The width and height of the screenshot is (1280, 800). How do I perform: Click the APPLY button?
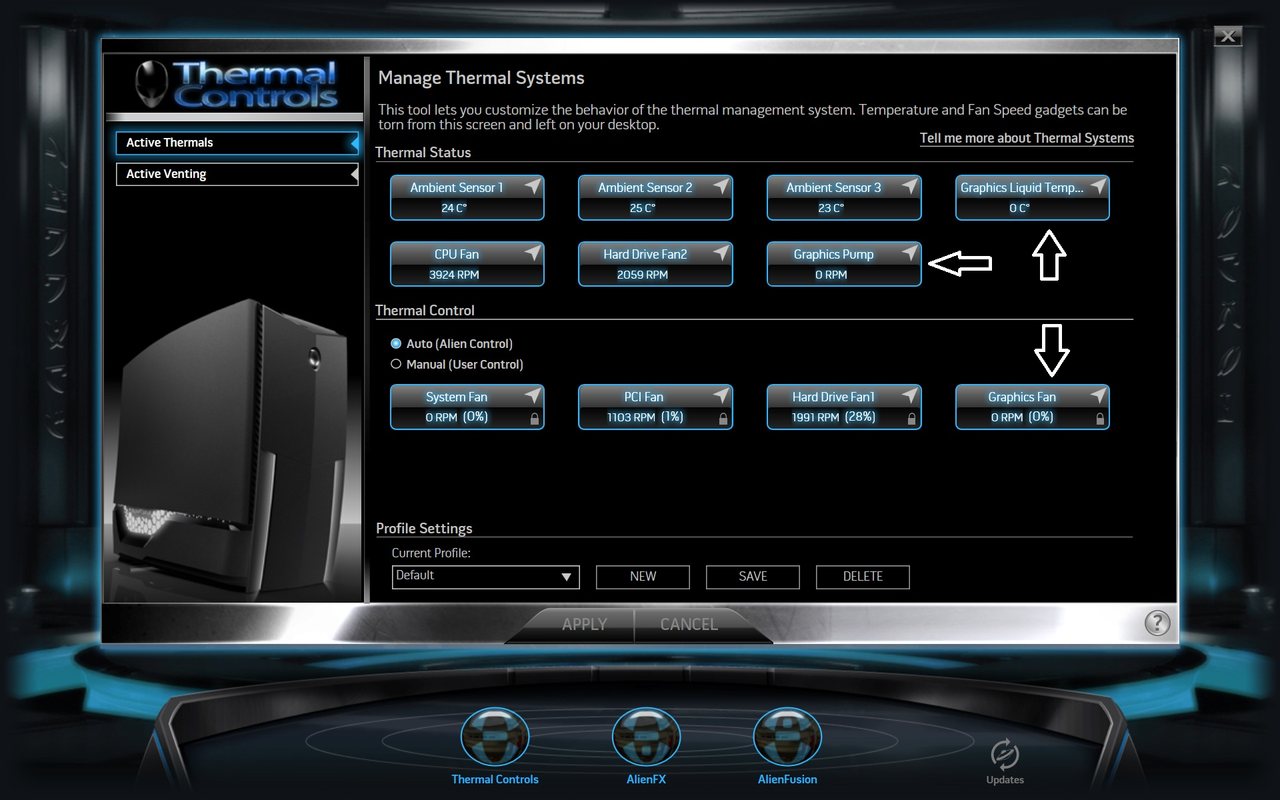(x=584, y=624)
